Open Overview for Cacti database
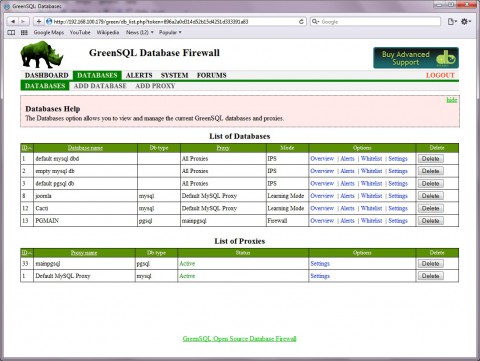 click(x=322, y=208)
